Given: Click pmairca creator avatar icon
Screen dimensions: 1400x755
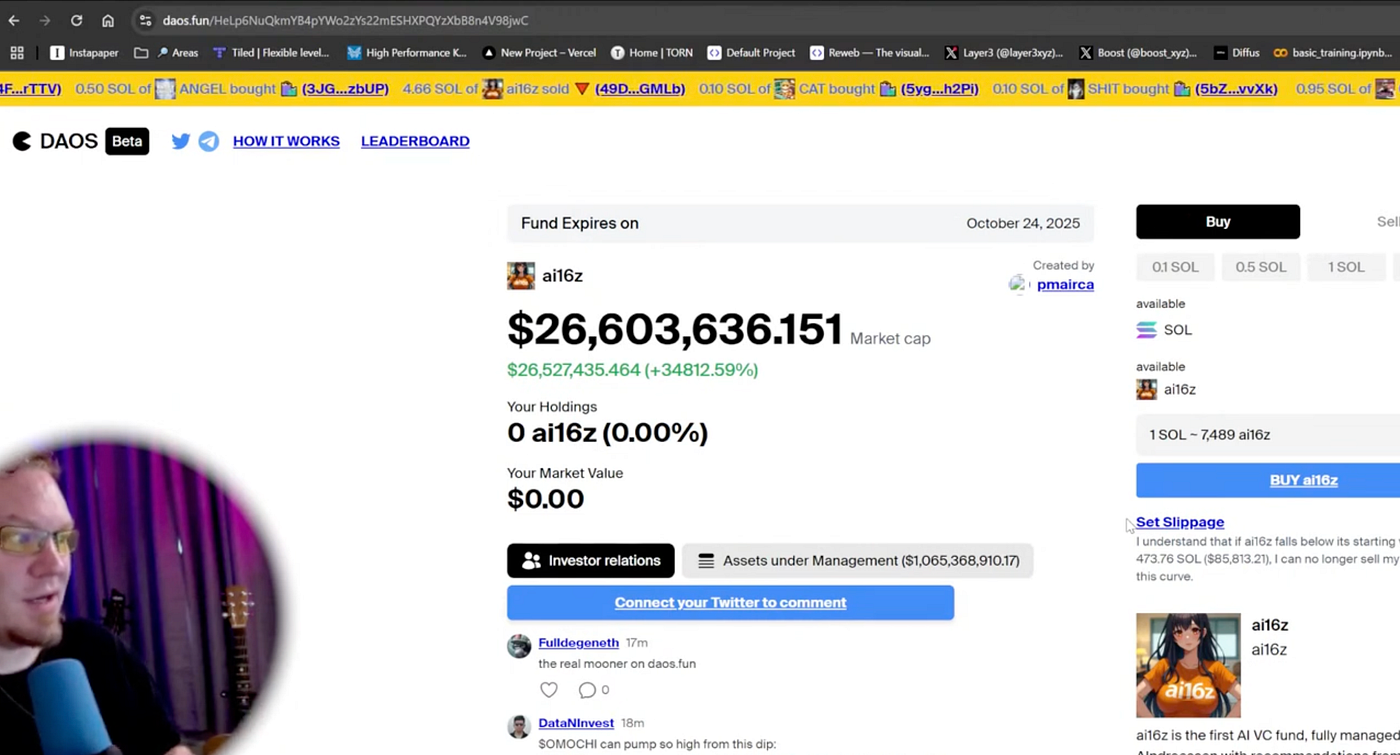Looking at the screenshot, I should (x=1018, y=285).
